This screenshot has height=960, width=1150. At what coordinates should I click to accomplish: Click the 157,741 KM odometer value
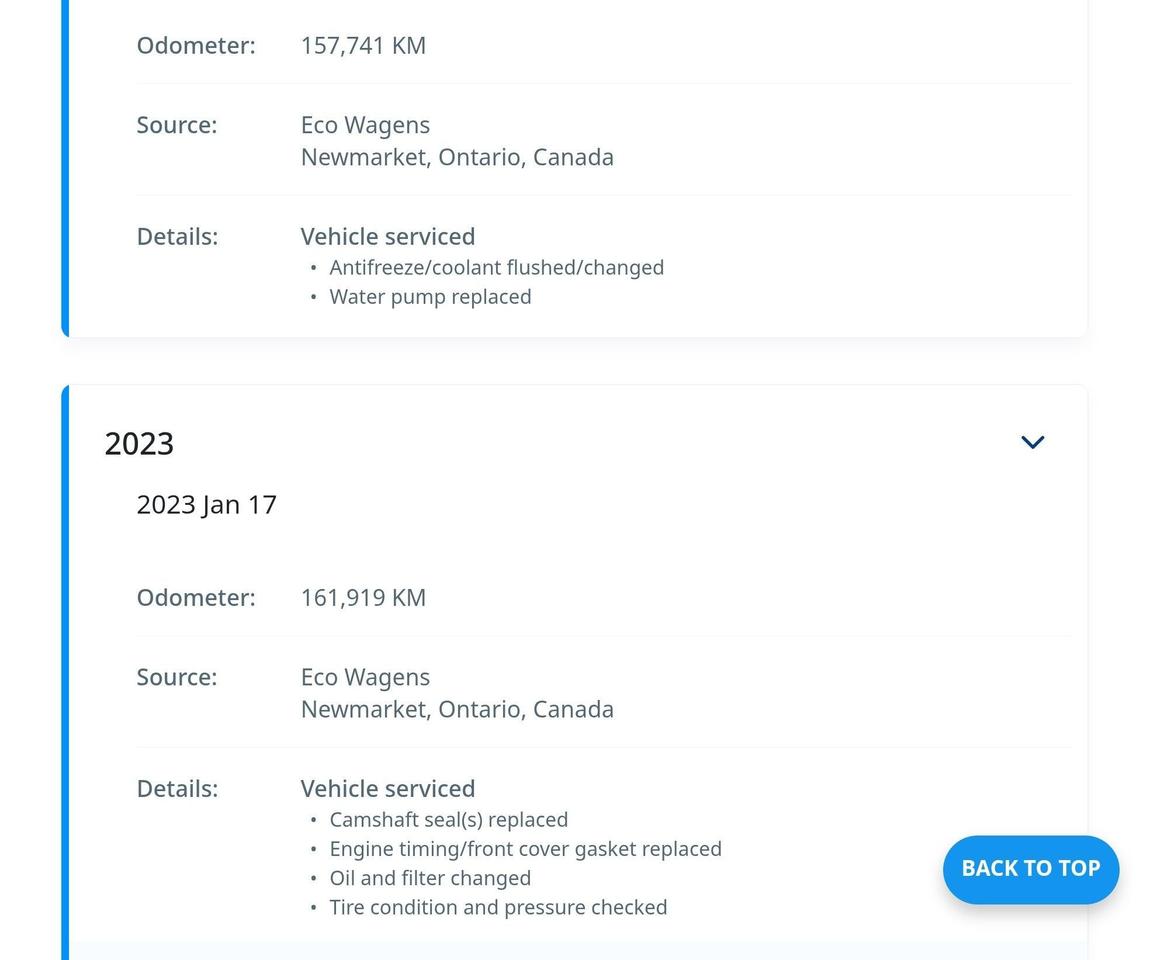pos(362,45)
